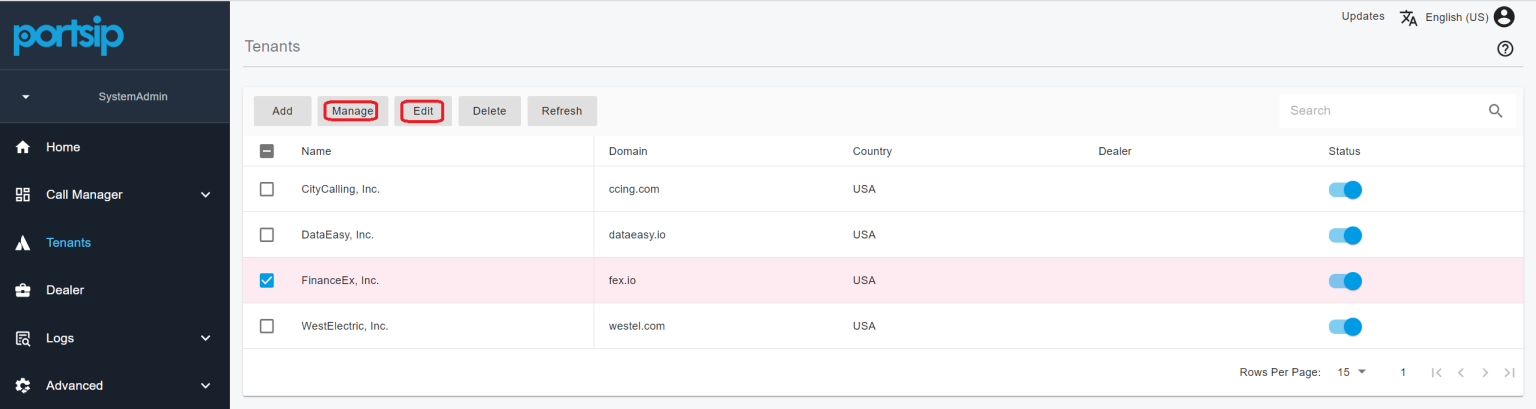
Task: Open the user account avatar icon
Action: [1504, 17]
